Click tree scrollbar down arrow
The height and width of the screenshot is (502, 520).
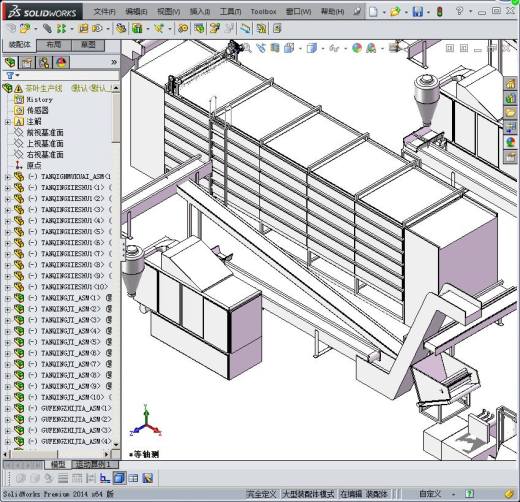point(116,444)
